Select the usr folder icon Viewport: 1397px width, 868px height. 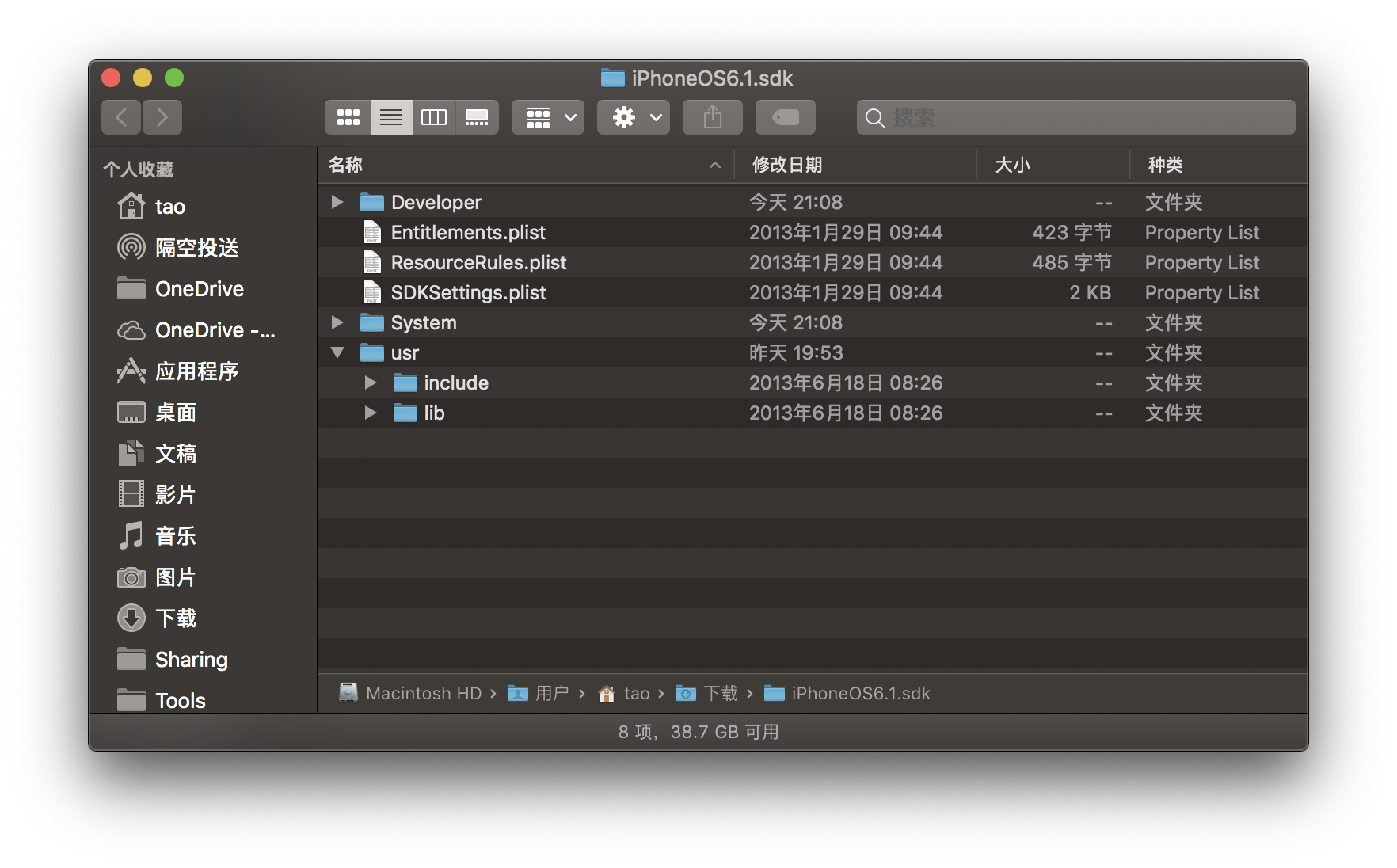372,352
